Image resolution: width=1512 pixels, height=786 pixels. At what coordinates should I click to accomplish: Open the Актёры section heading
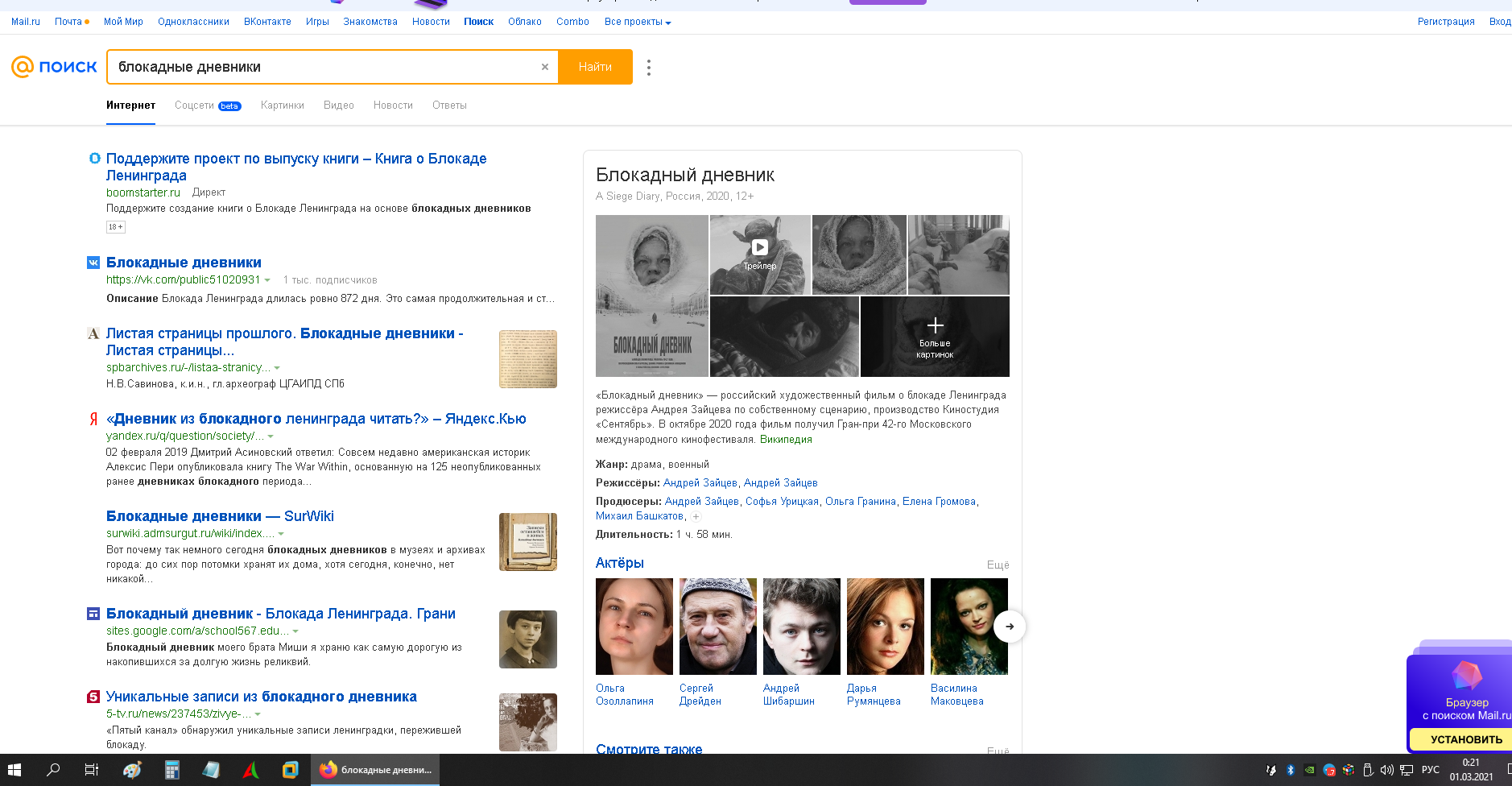coord(620,563)
